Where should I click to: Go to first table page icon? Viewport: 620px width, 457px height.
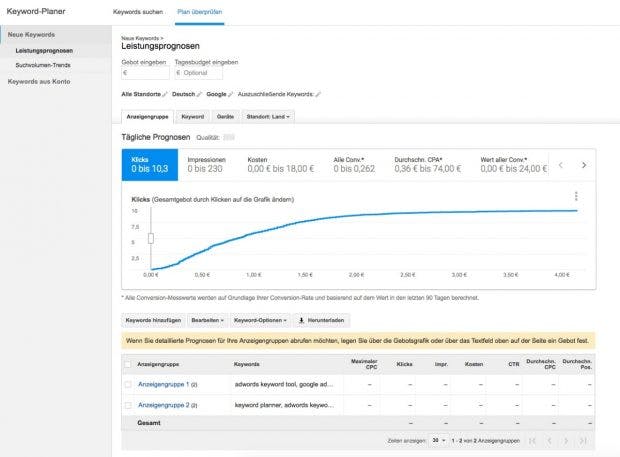click(x=533, y=440)
